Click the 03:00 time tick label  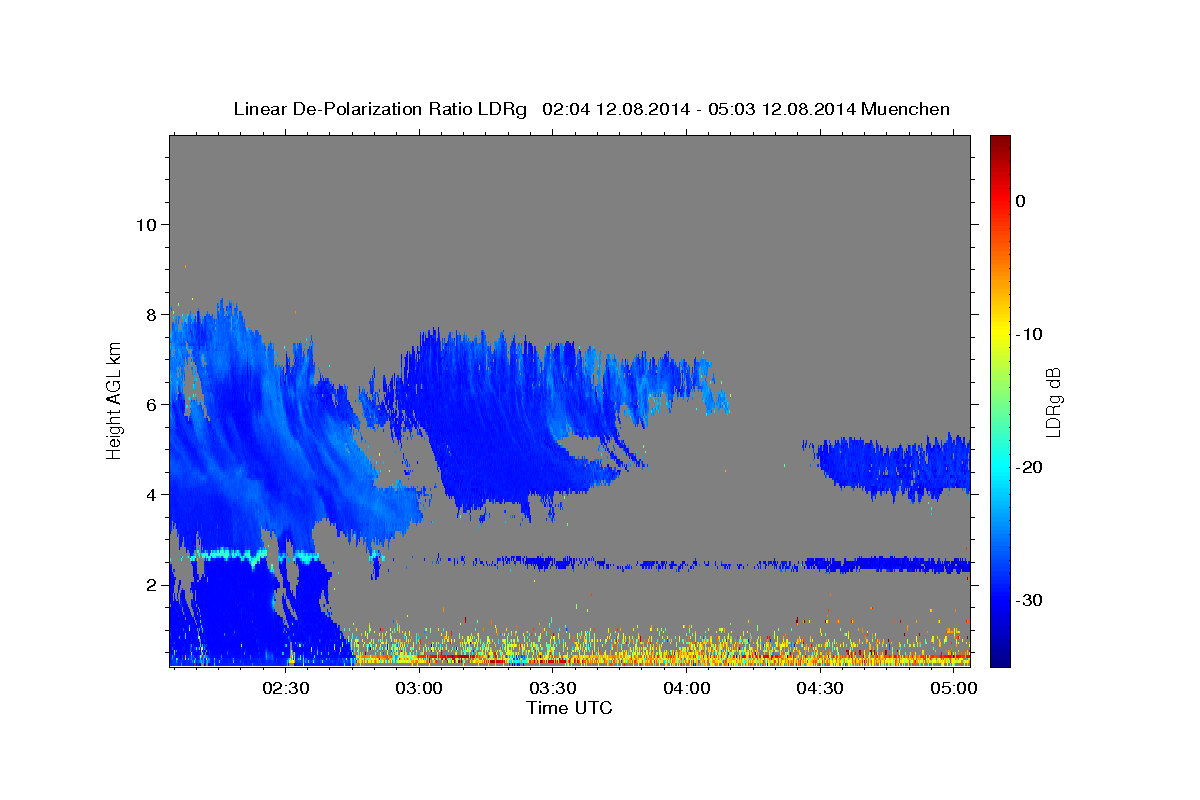click(418, 689)
